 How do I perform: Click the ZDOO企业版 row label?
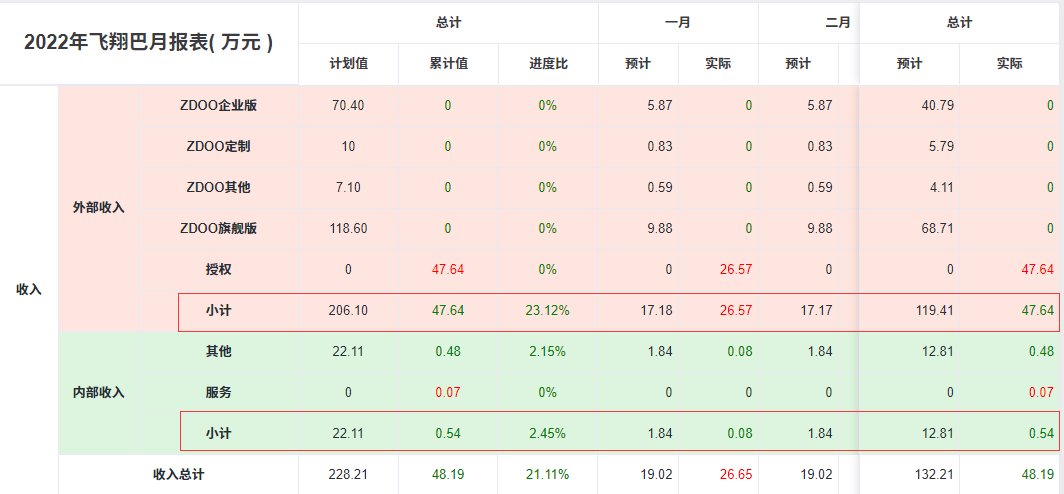pos(218,106)
